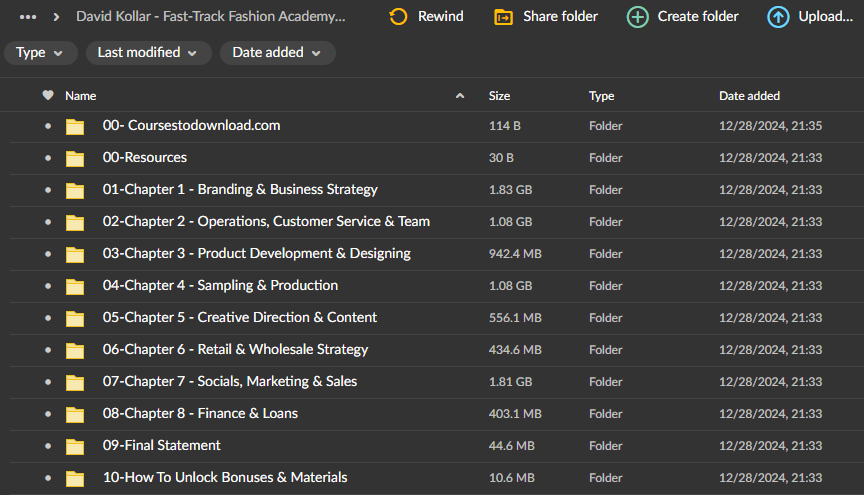Click folder icon of 02-Chapter 2 row
This screenshot has height=495, width=864.
click(x=75, y=223)
